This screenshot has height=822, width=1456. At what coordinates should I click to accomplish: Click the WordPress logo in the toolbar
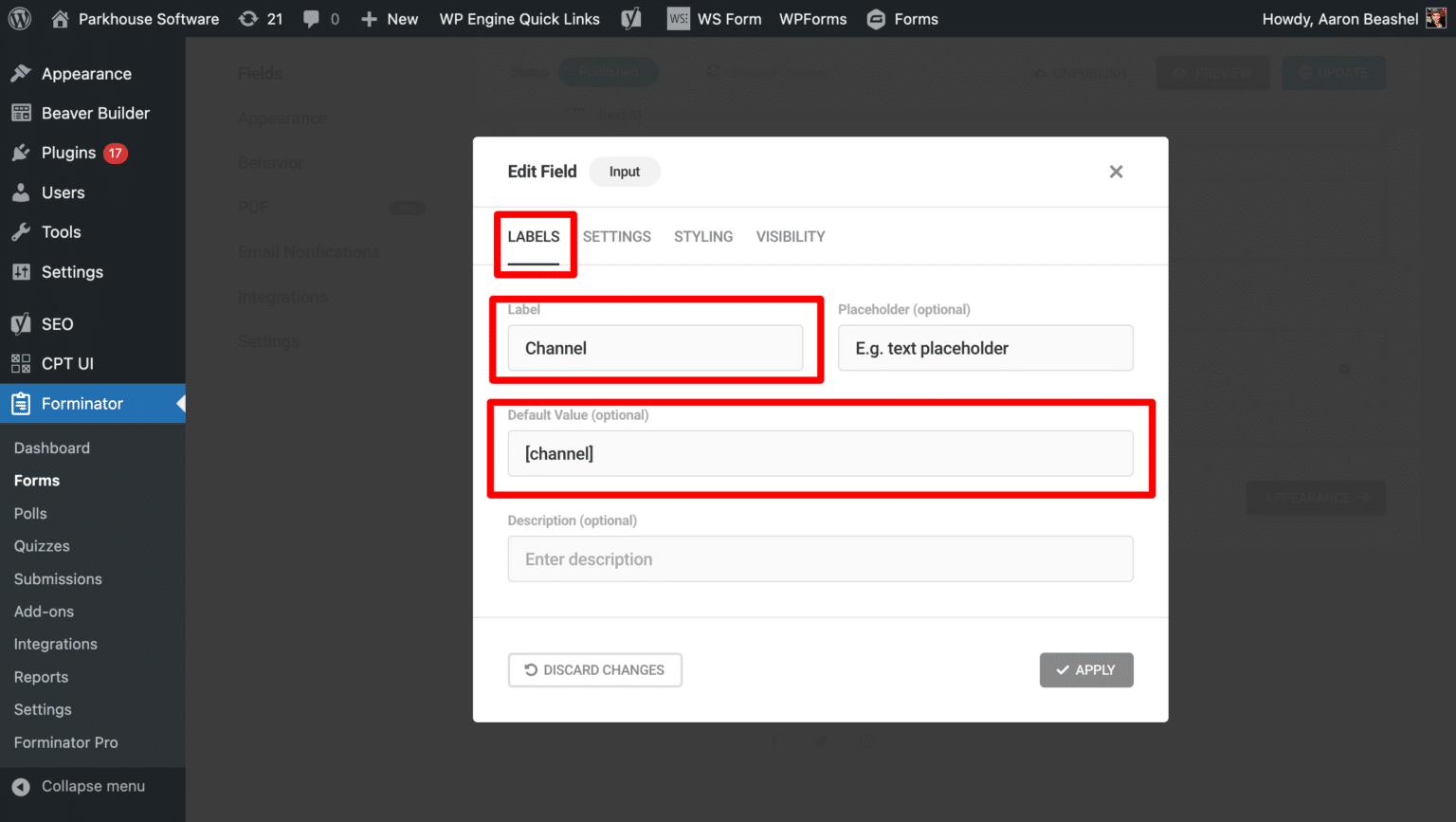point(19,18)
